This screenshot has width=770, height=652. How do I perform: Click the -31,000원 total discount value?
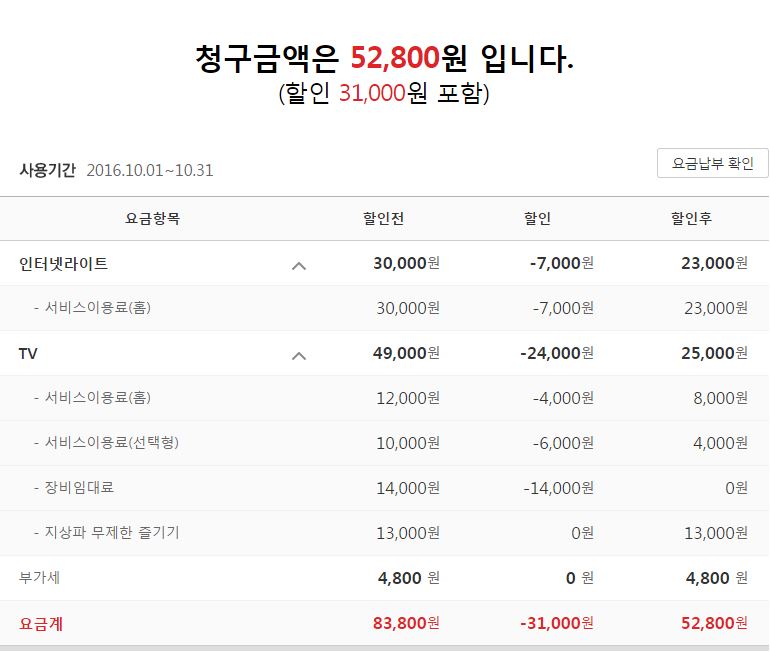pos(557,623)
